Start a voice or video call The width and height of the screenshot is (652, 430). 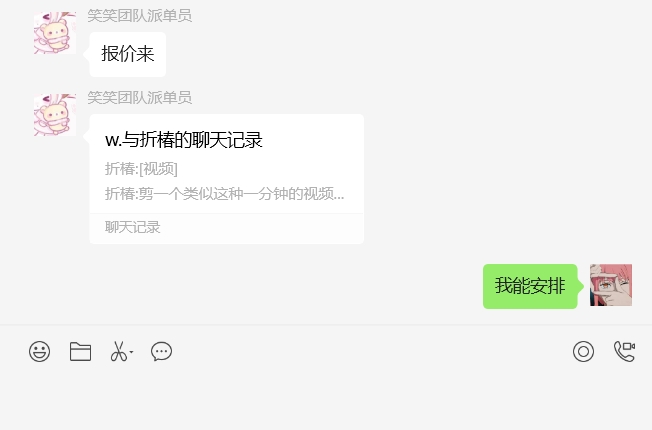tap(625, 351)
